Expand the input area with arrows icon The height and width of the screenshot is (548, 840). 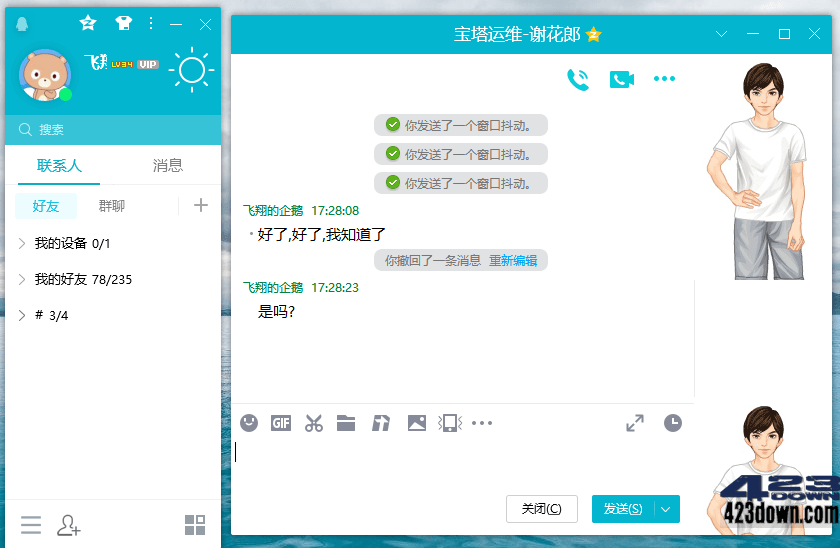point(635,423)
